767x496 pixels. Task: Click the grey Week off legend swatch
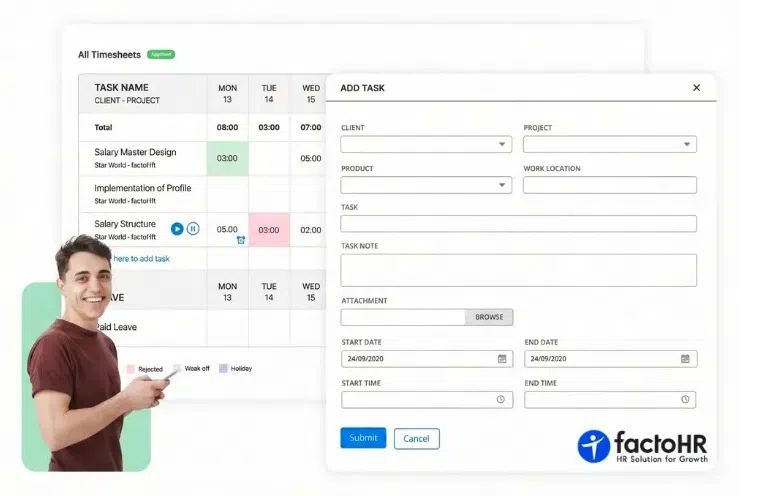point(177,368)
